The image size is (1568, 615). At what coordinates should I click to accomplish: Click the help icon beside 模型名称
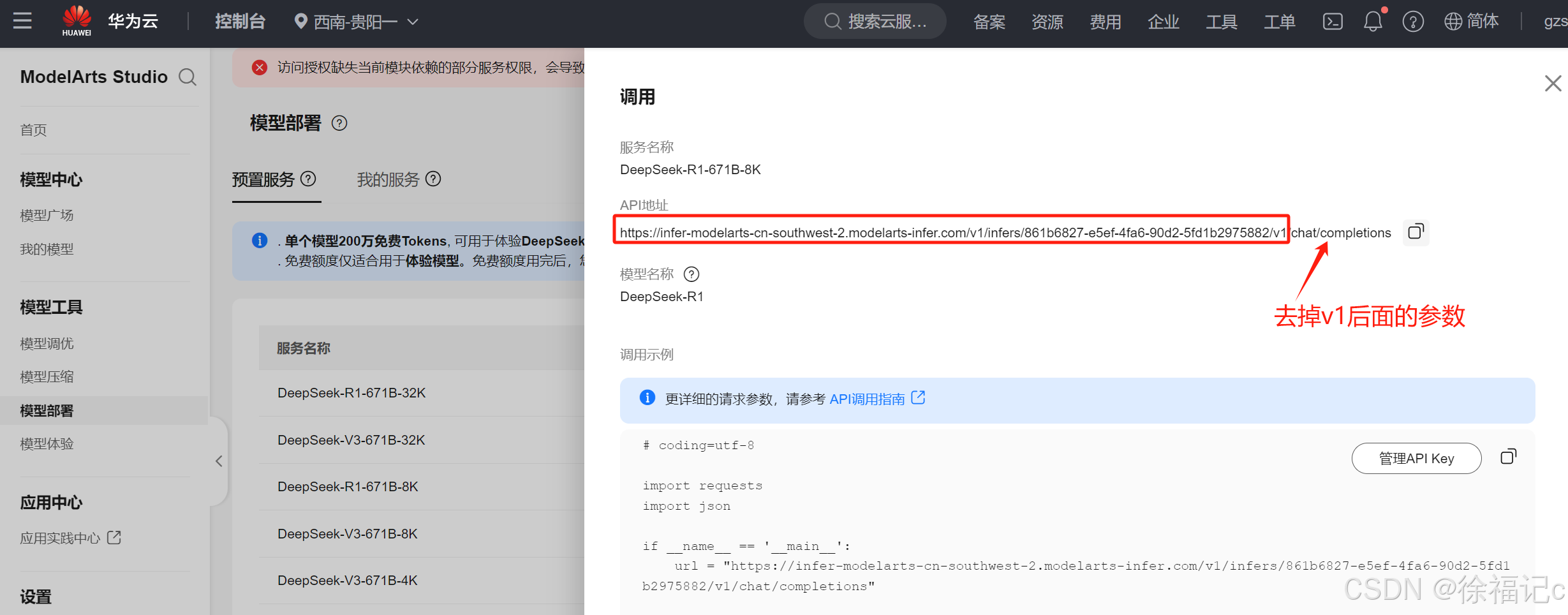coord(692,274)
